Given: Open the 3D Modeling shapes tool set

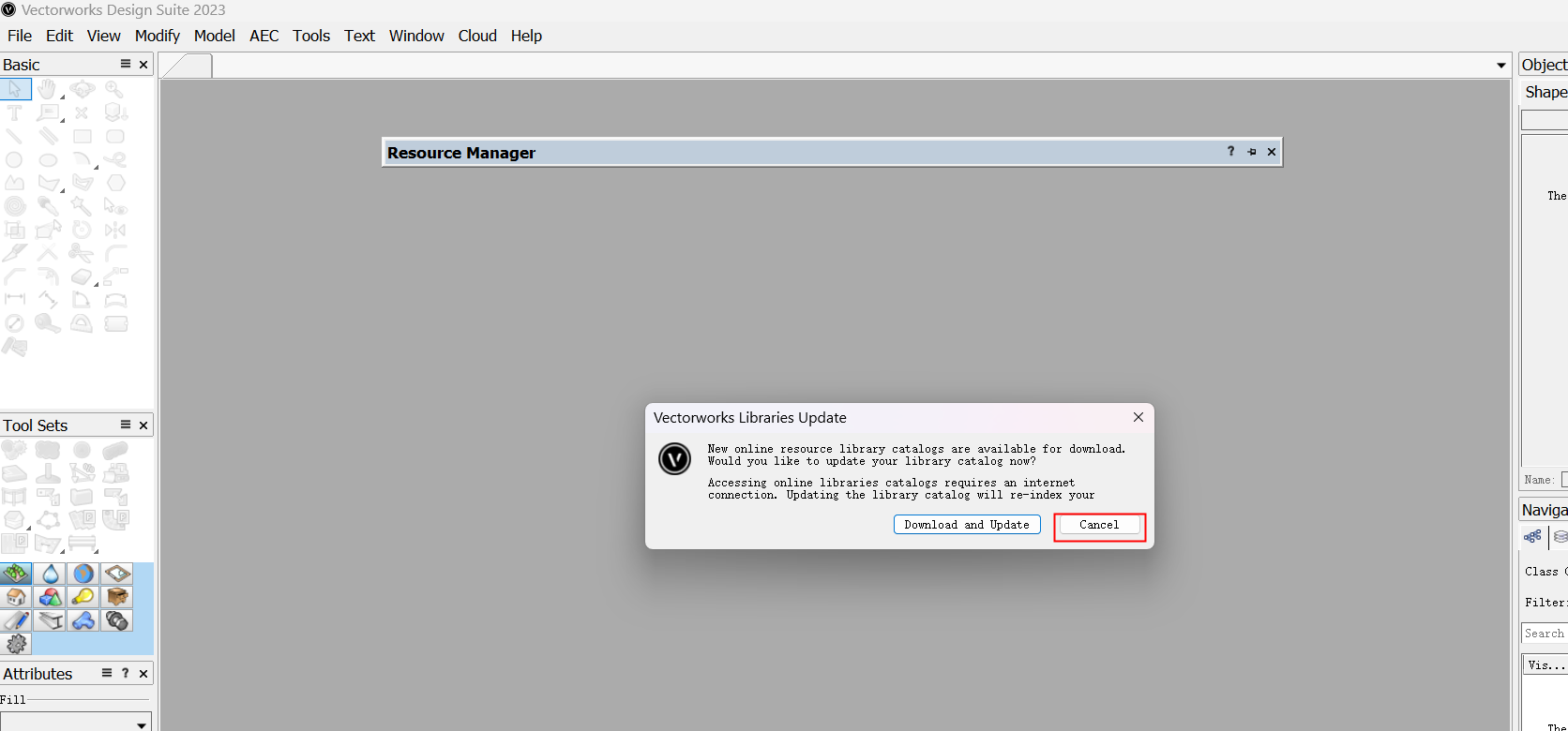Looking at the screenshot, I should click(x=50, y=597).
